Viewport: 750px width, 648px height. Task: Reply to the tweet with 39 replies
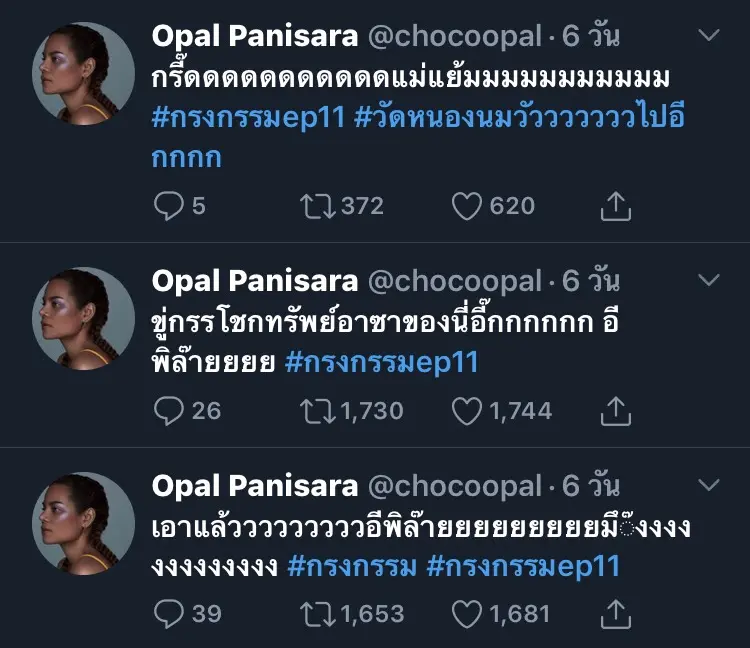[x=169, y=613]
